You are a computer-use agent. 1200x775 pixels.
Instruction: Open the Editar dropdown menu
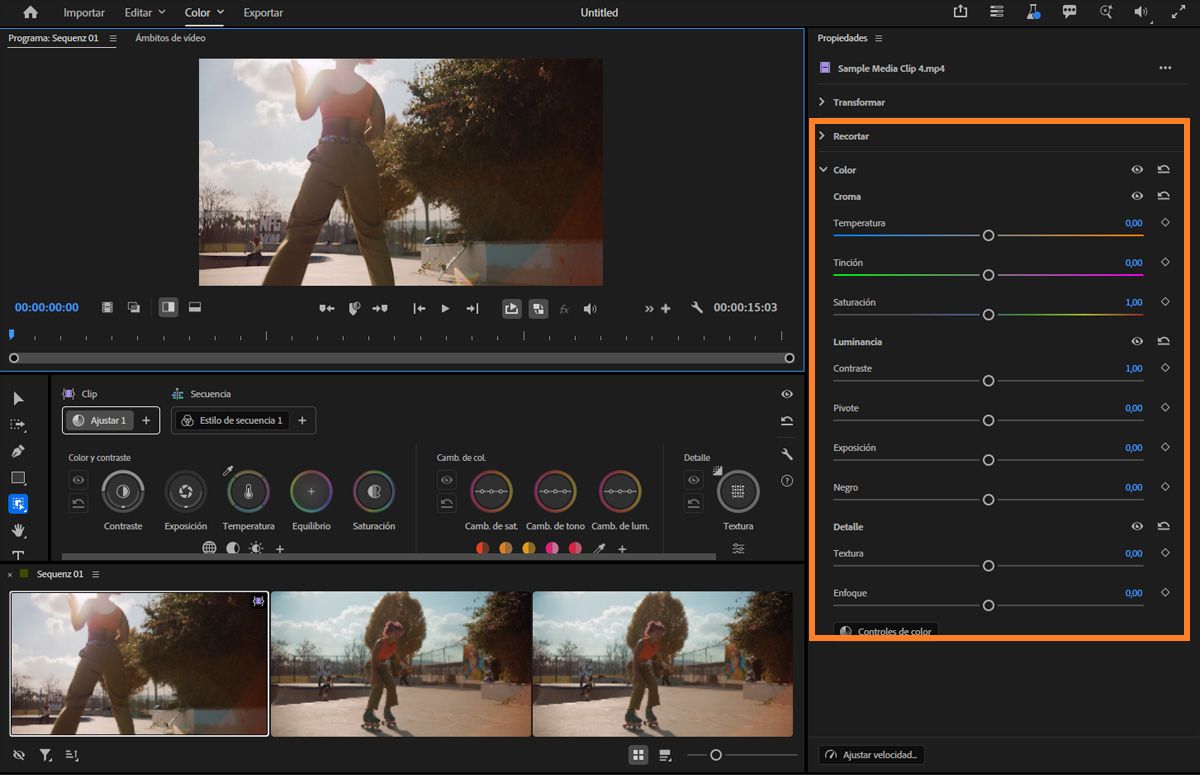tap(145, 13)
